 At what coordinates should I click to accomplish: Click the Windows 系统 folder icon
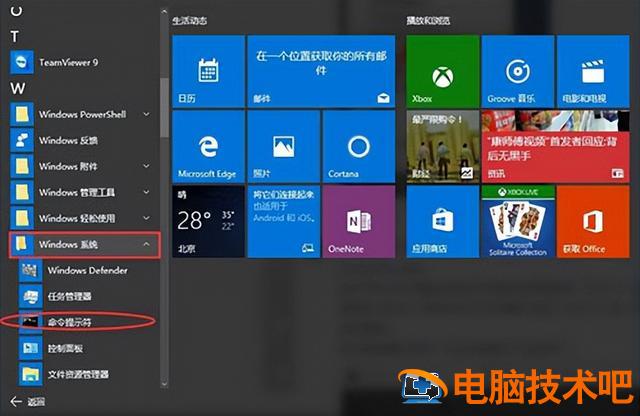[x=22, y=244]
